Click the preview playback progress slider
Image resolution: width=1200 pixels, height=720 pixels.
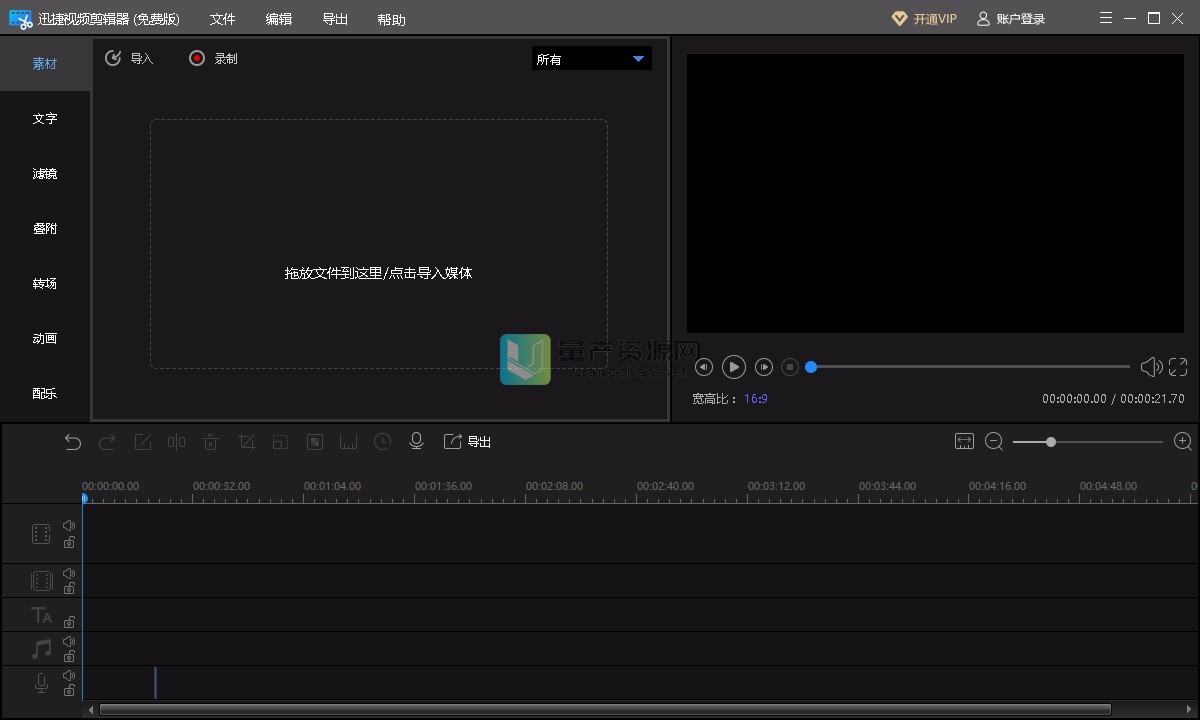(x=969, y=367)
